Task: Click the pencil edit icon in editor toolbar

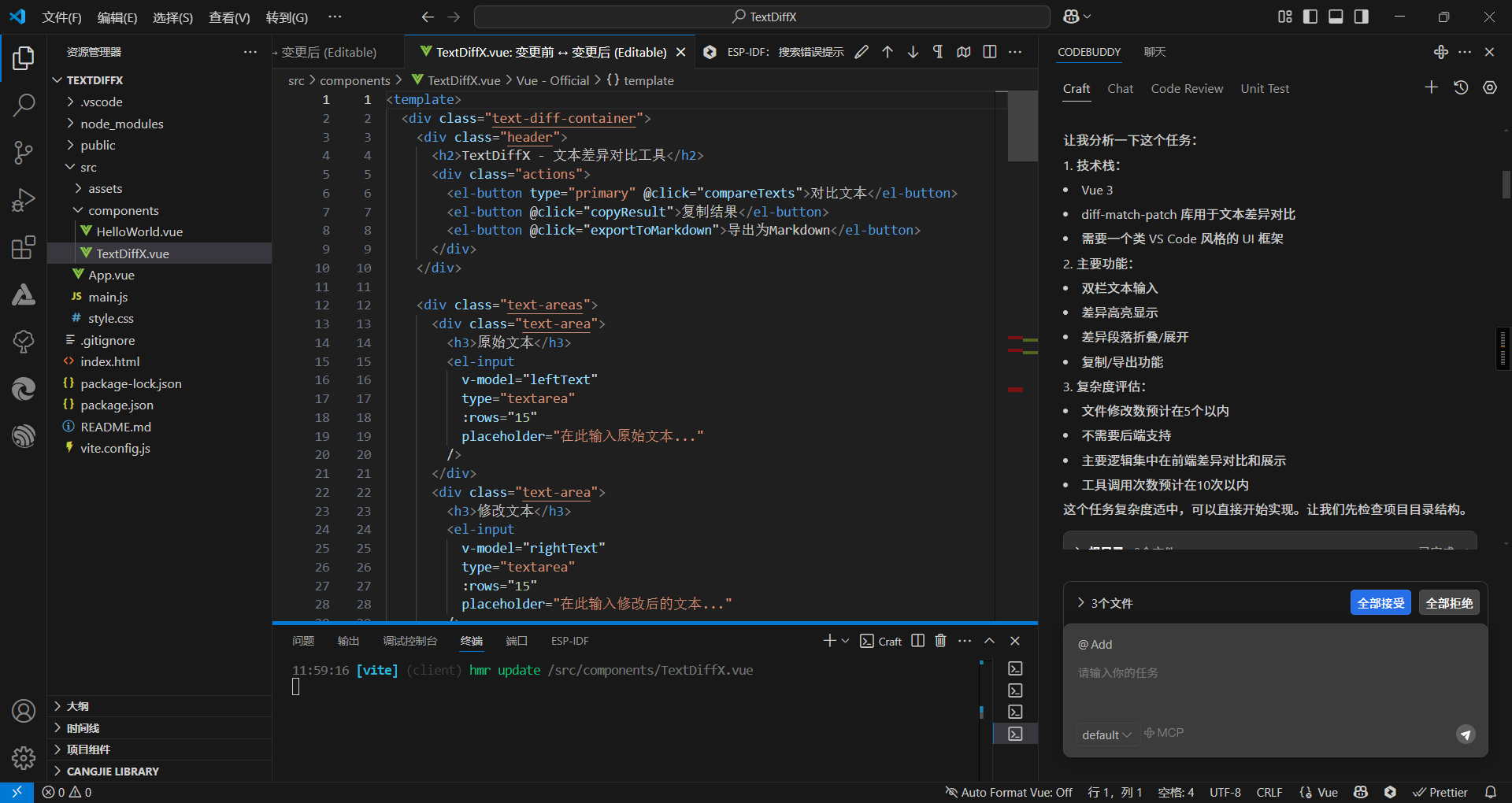Action: coord(862,52)
